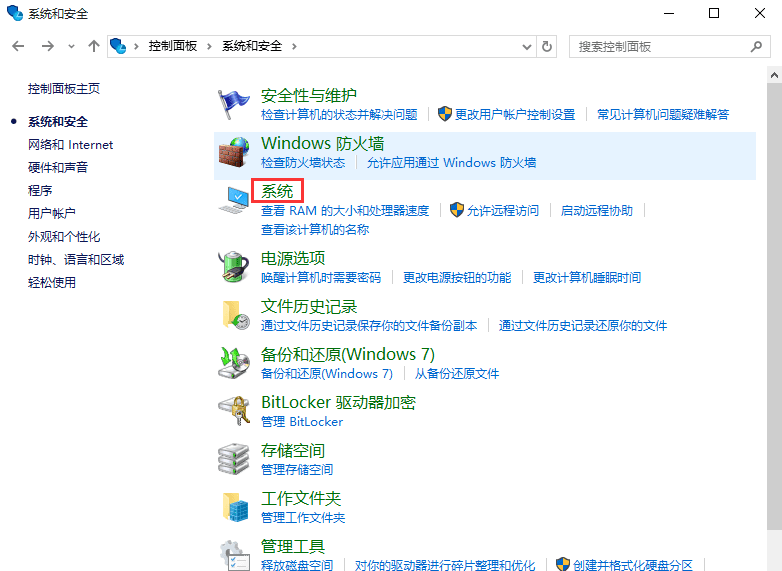Click the System computer monitor icon

tap(233, 200)
